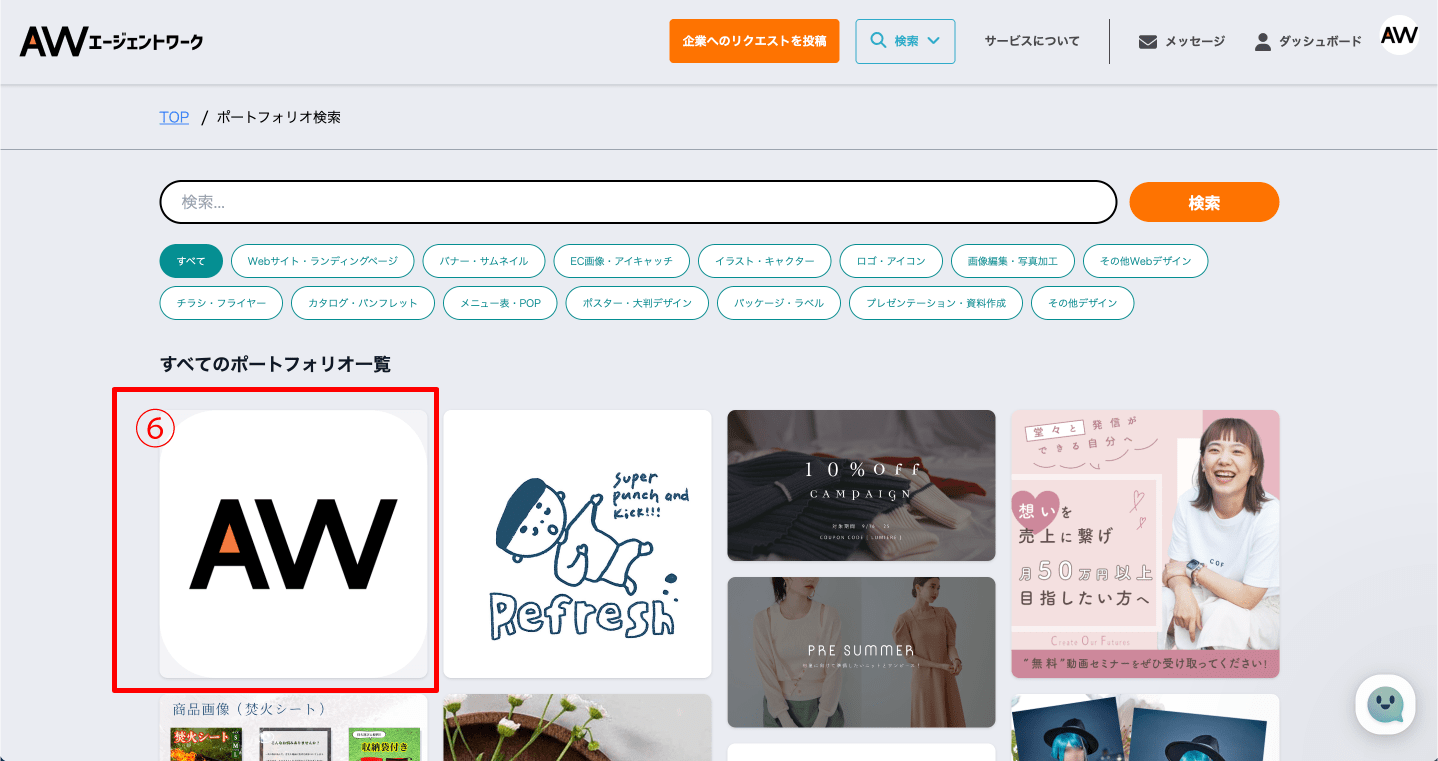1438x761 pixels.
Task: Open the AW profile avatar
Action: (x=1399, y=36)
